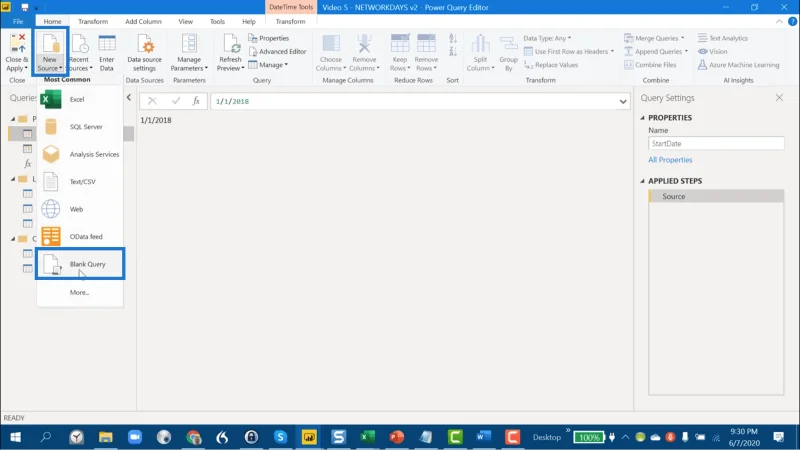Open the Help question mark icon
Screen dimensions: 800x450
point(792,21)
